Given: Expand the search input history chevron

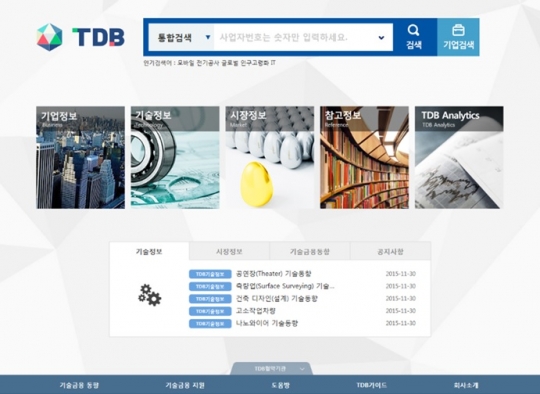Looking at the screenshot, I should pyautogui.click(x=381, y=38).
